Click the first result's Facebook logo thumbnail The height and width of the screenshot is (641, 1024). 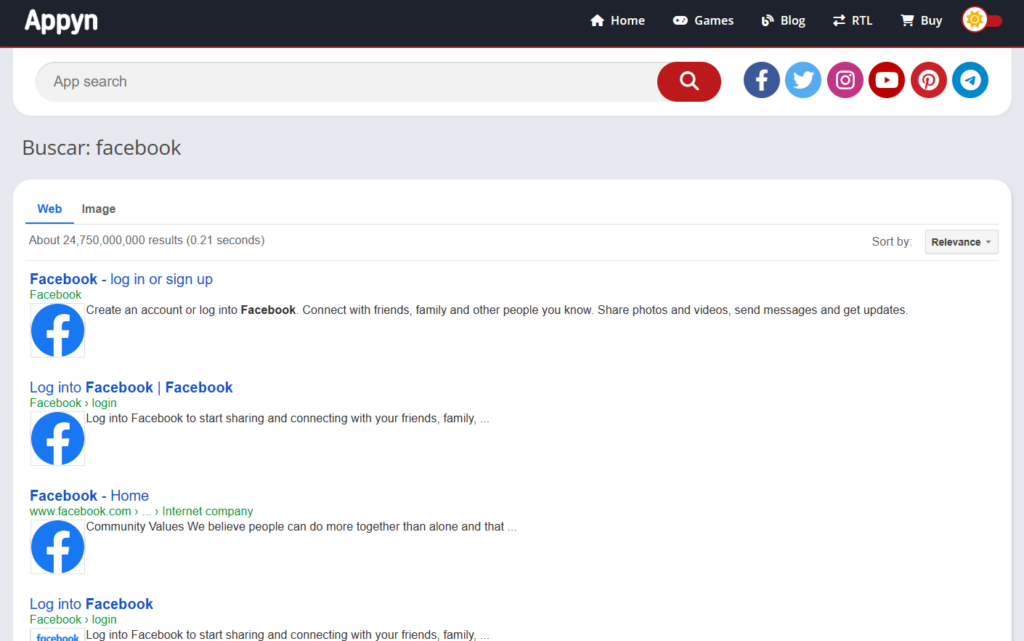57,330
